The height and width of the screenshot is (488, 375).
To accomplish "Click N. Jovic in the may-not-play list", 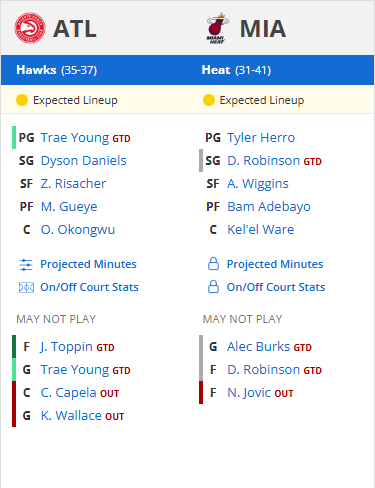I will click(x=249, y=393).
